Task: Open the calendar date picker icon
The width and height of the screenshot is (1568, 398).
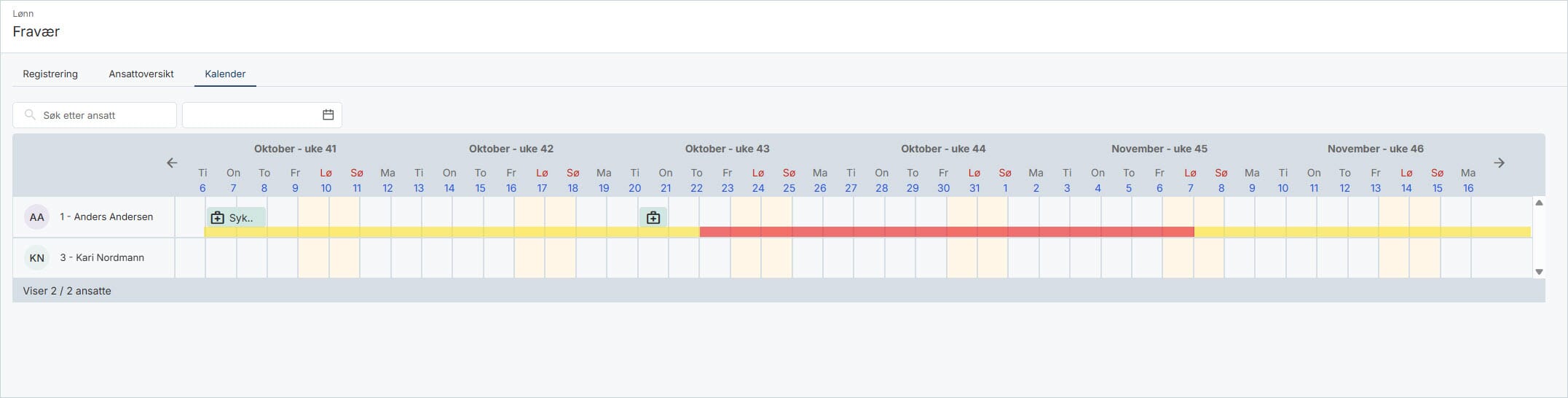Action: pos(328,115)
